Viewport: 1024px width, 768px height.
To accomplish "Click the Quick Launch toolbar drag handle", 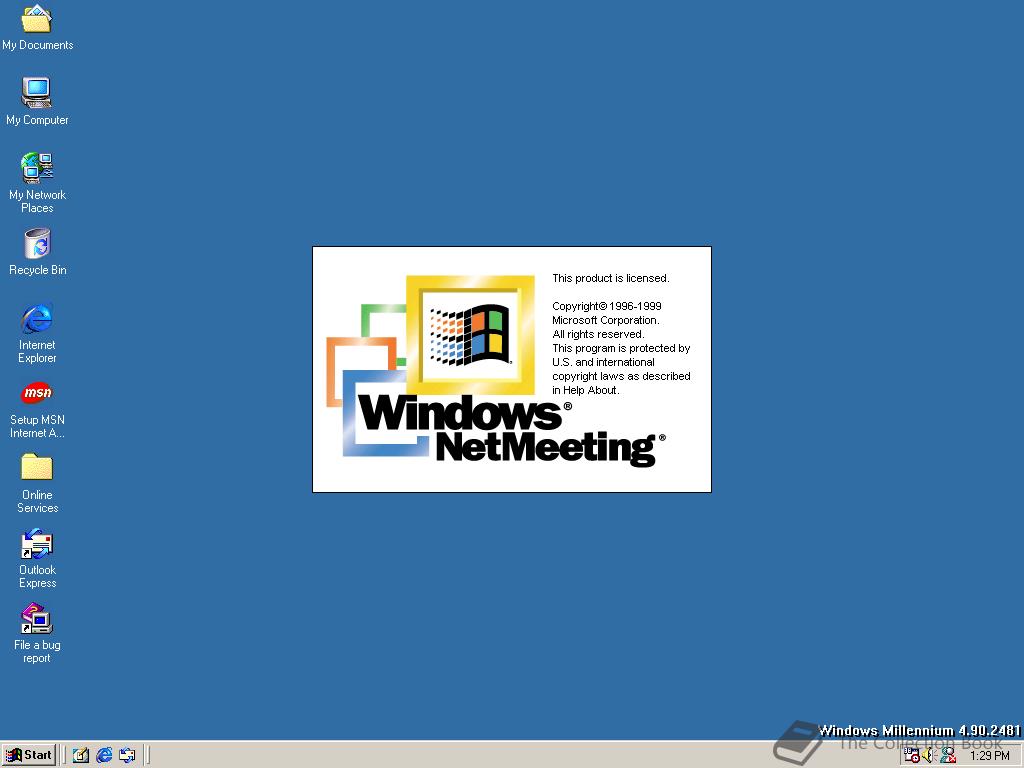I will pos(64,755).
